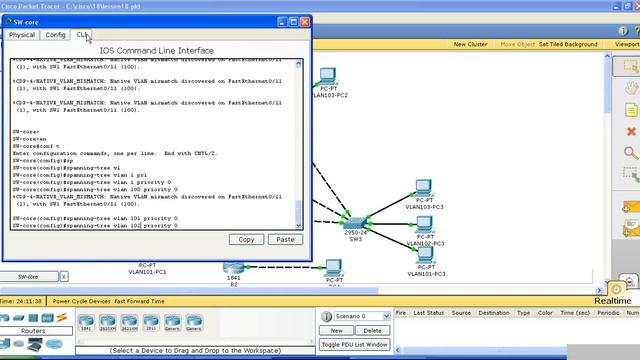This screenshot has height=360, width=640.
Task: Click the Color column header
Action: click(x=545, y=313)
